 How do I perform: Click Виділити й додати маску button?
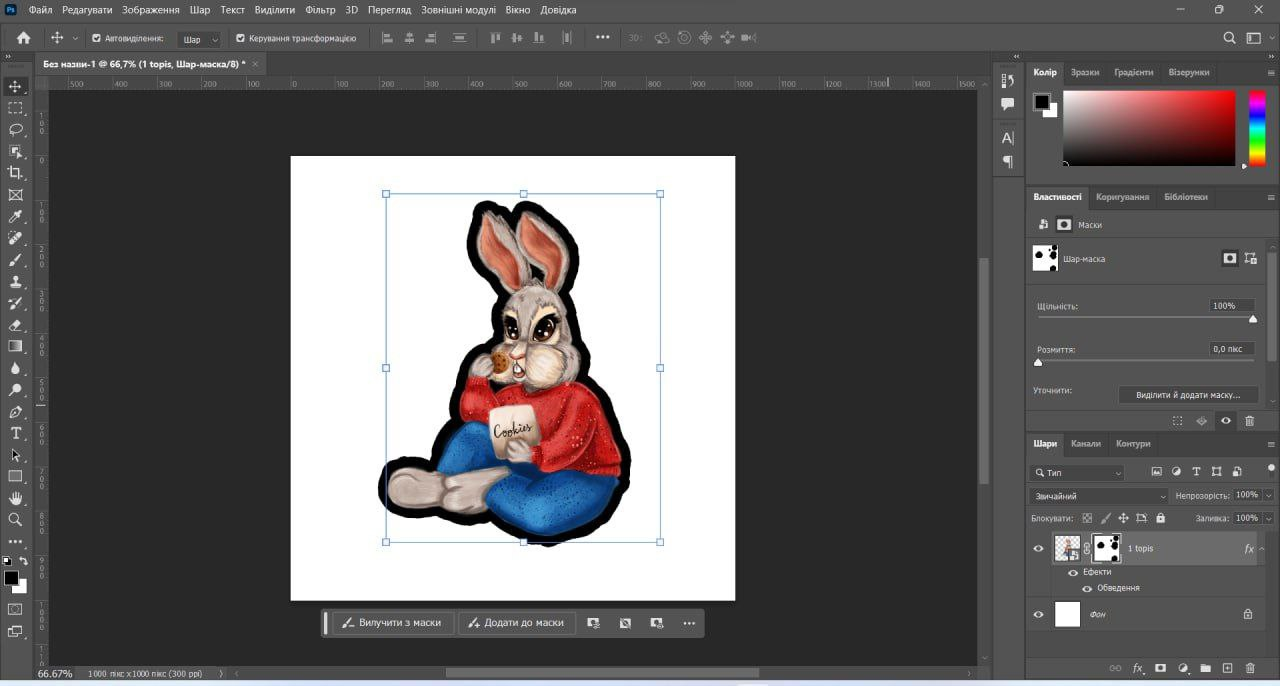pyautogui.click(x=1188, y=395)
